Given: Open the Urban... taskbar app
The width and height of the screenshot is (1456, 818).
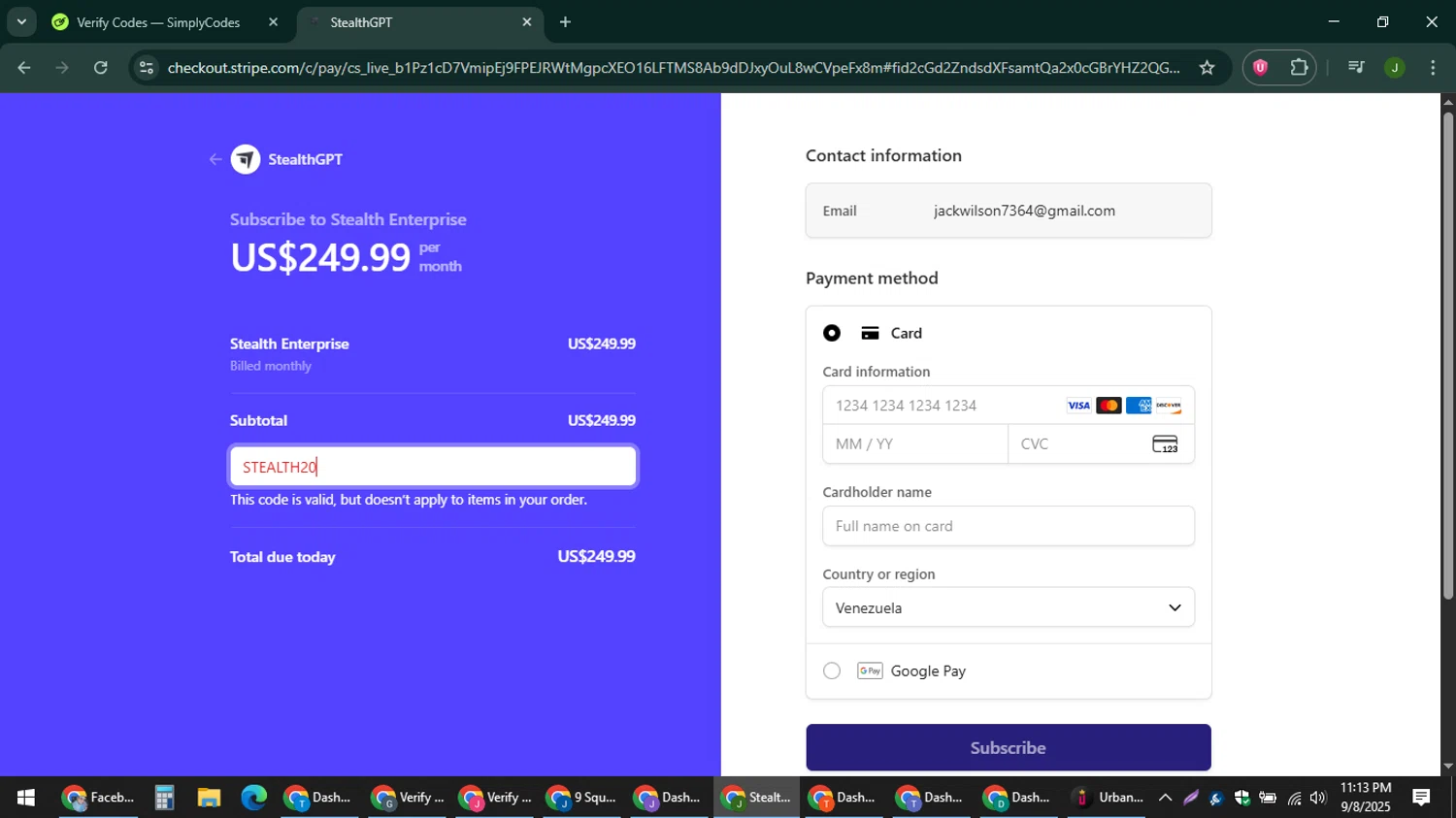Looking at the screenshot, I should pos(1107,798).
